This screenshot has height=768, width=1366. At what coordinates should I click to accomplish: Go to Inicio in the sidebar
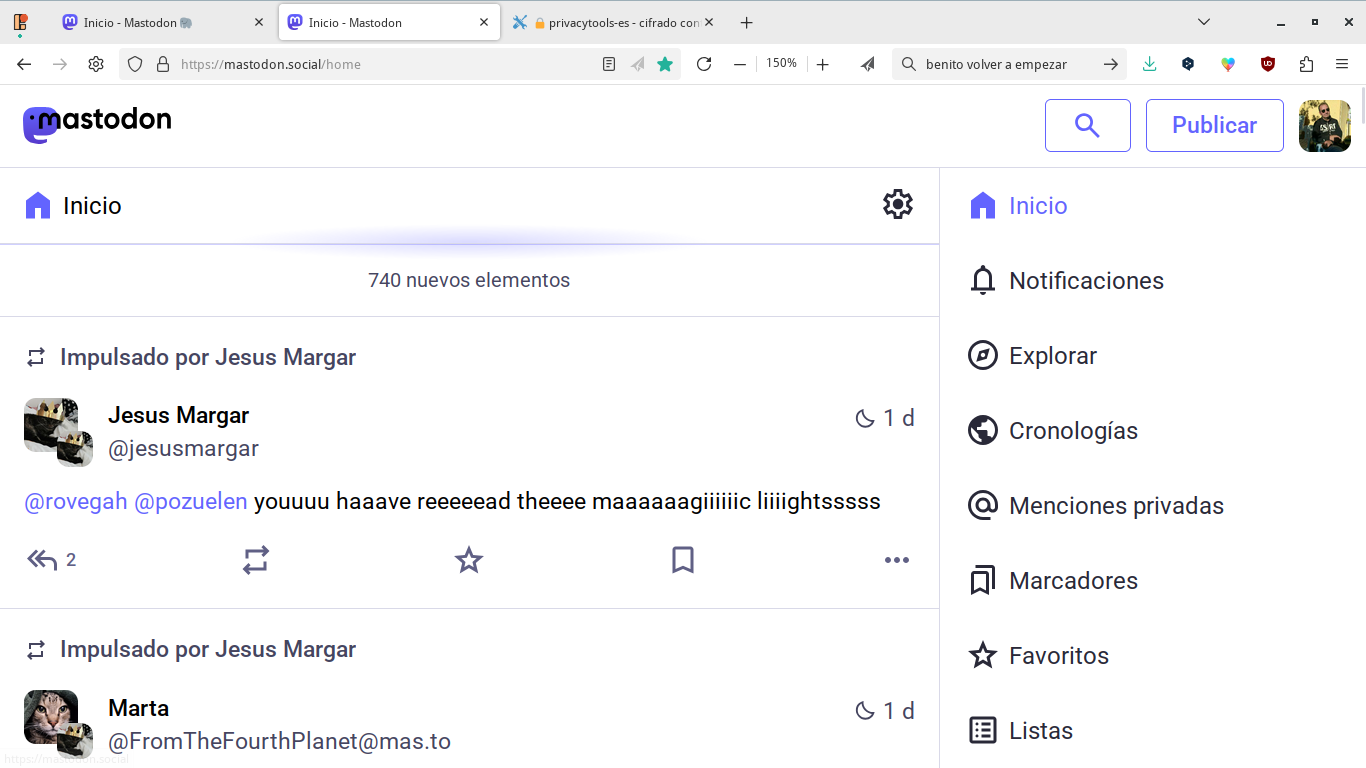pyautogui.click(x=1019, y=206)
